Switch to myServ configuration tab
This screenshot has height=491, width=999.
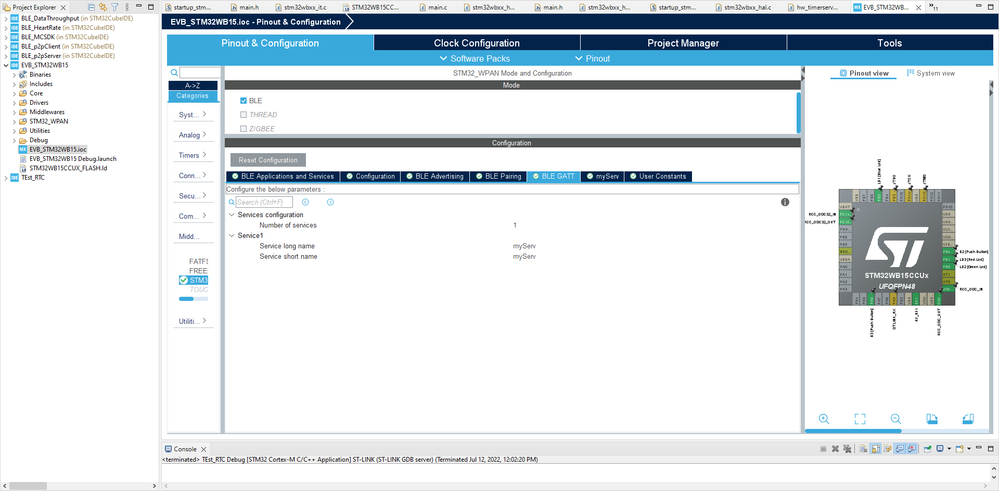click(x=601, y=176)
